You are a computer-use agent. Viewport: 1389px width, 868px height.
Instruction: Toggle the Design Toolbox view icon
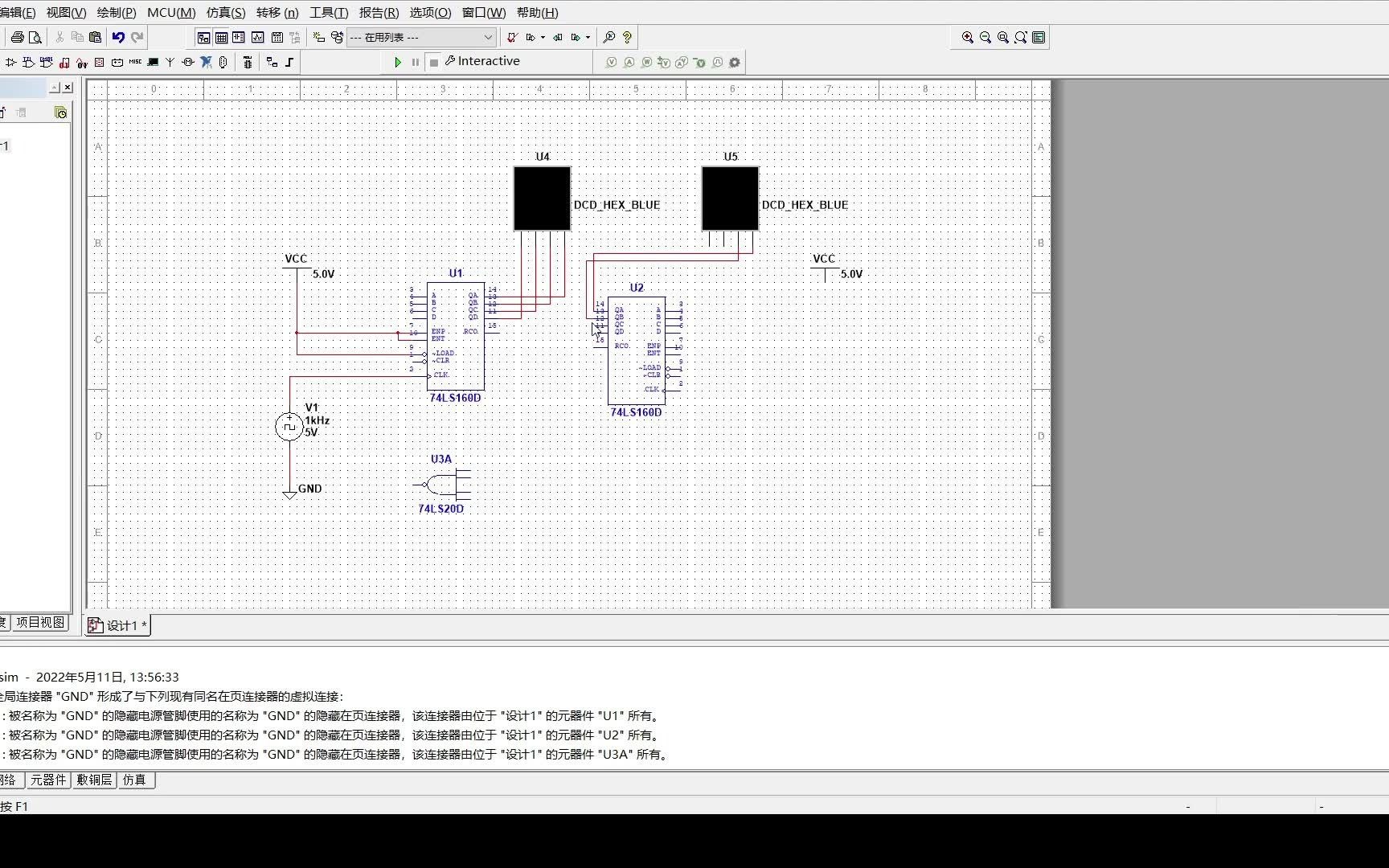(x=203, y=38)
